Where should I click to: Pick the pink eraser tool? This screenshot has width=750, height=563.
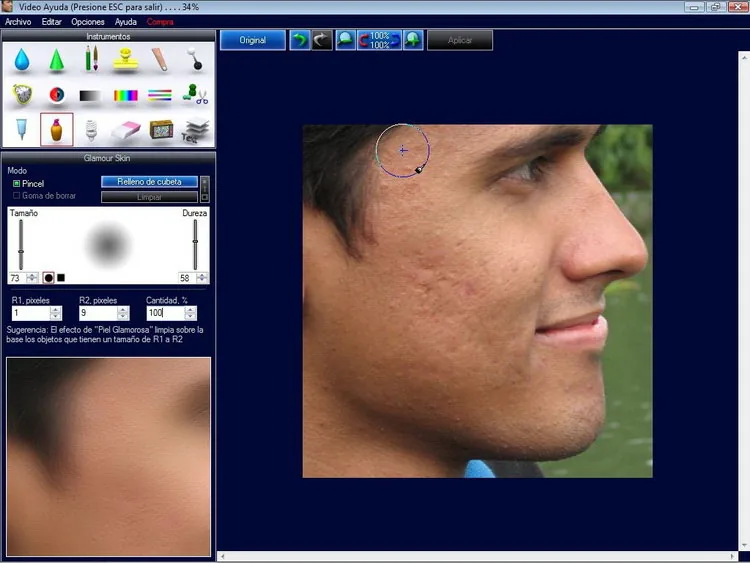125,130
